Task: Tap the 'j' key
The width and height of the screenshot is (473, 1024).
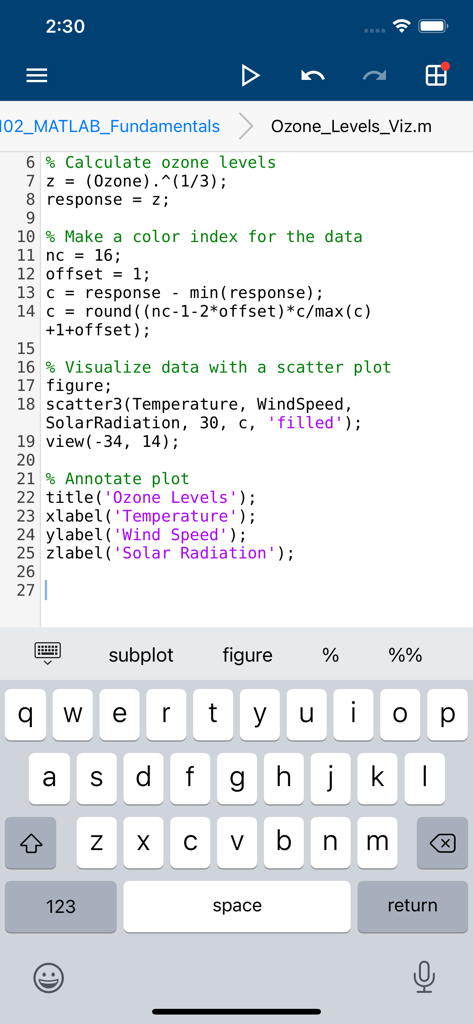Action: (x=330, y=778)
